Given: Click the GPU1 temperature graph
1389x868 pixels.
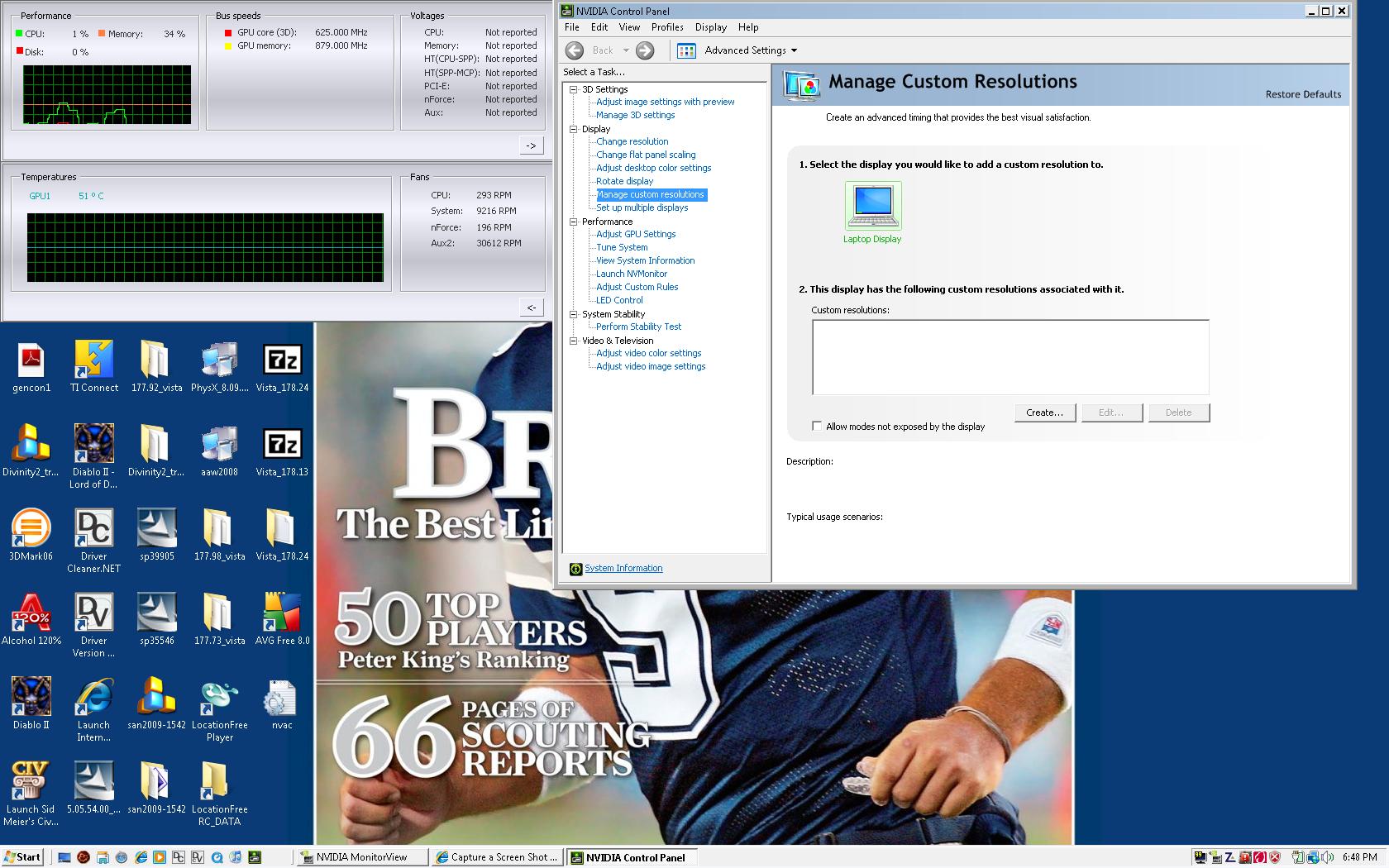Looking at the screenshot, I should tap(205, 247).
